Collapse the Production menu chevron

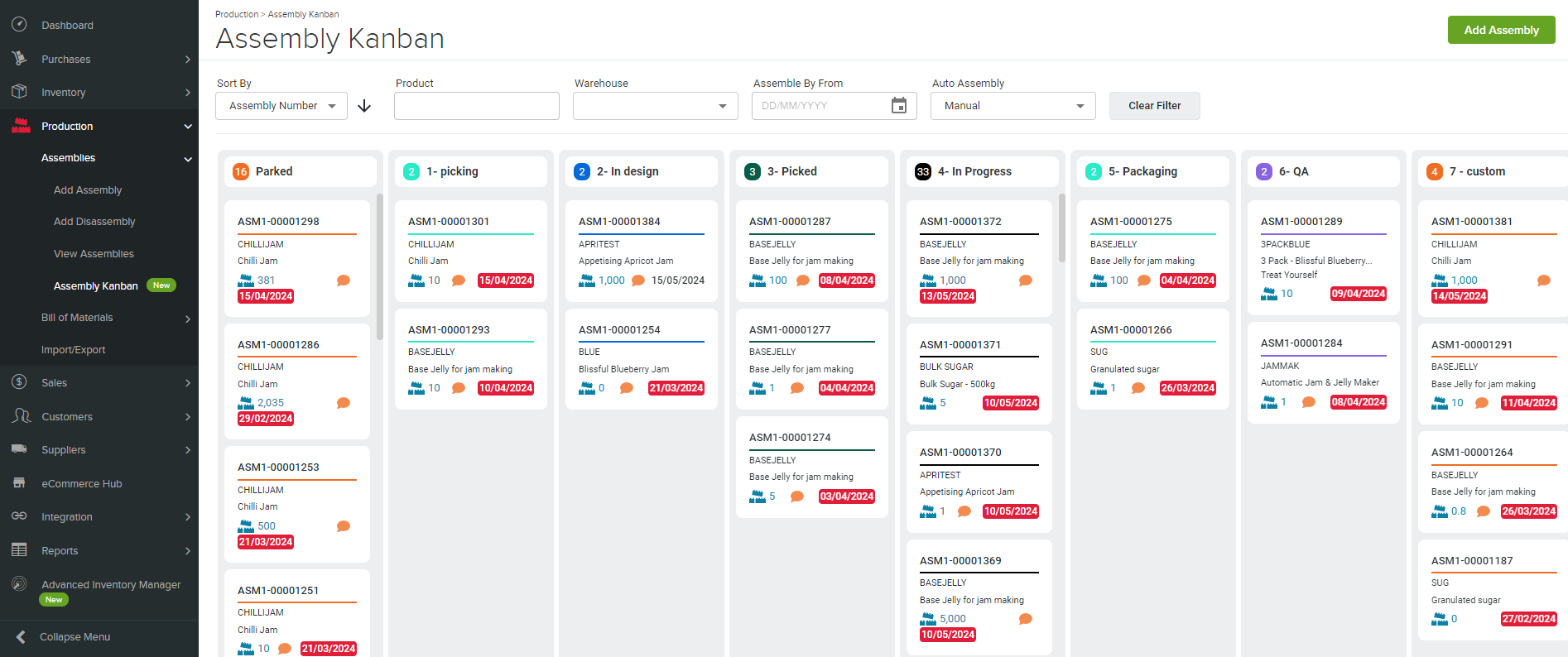point(188,127)
